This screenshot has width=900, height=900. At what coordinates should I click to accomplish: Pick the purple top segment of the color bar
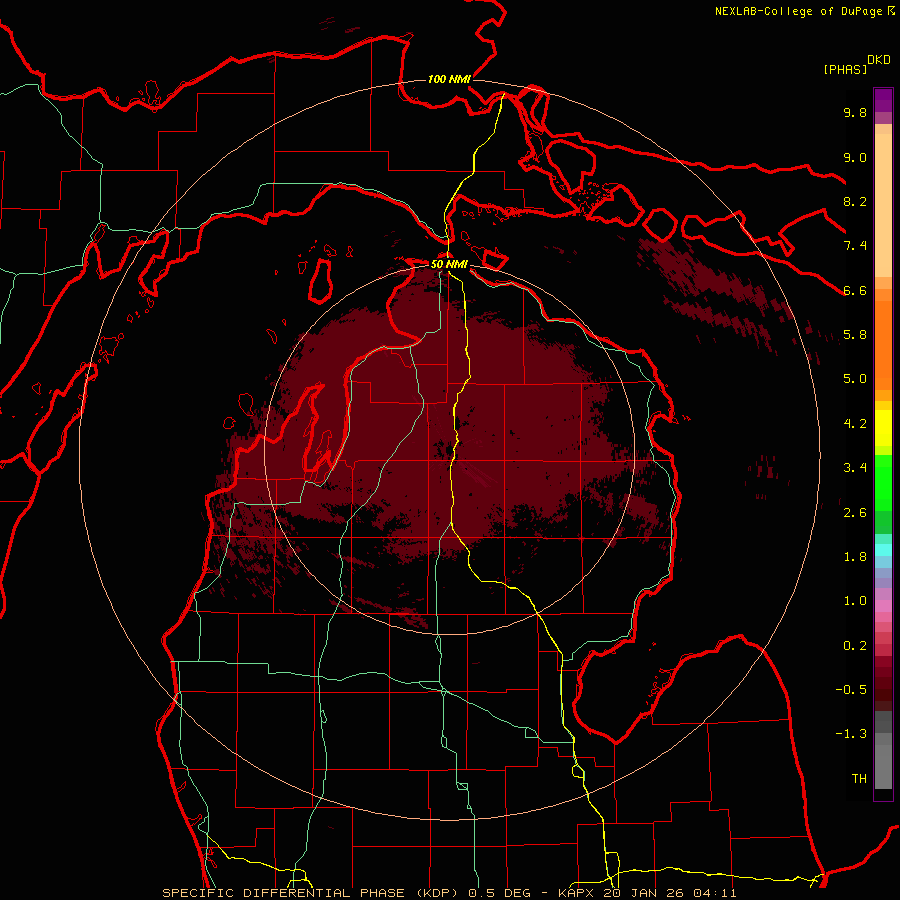883,100
